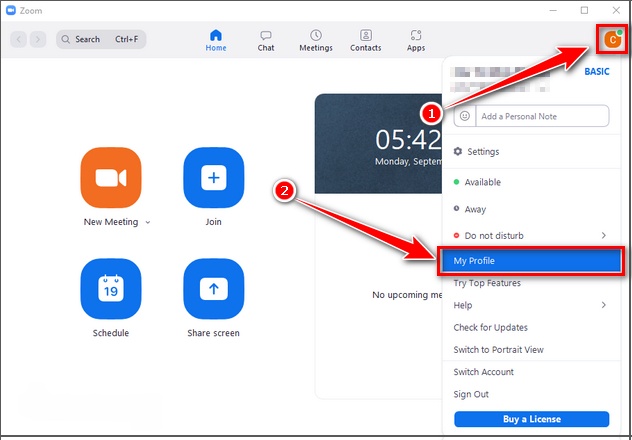This screenshot has height=440, width=632.
Task: Set status to Available
Action: [531, 182]
